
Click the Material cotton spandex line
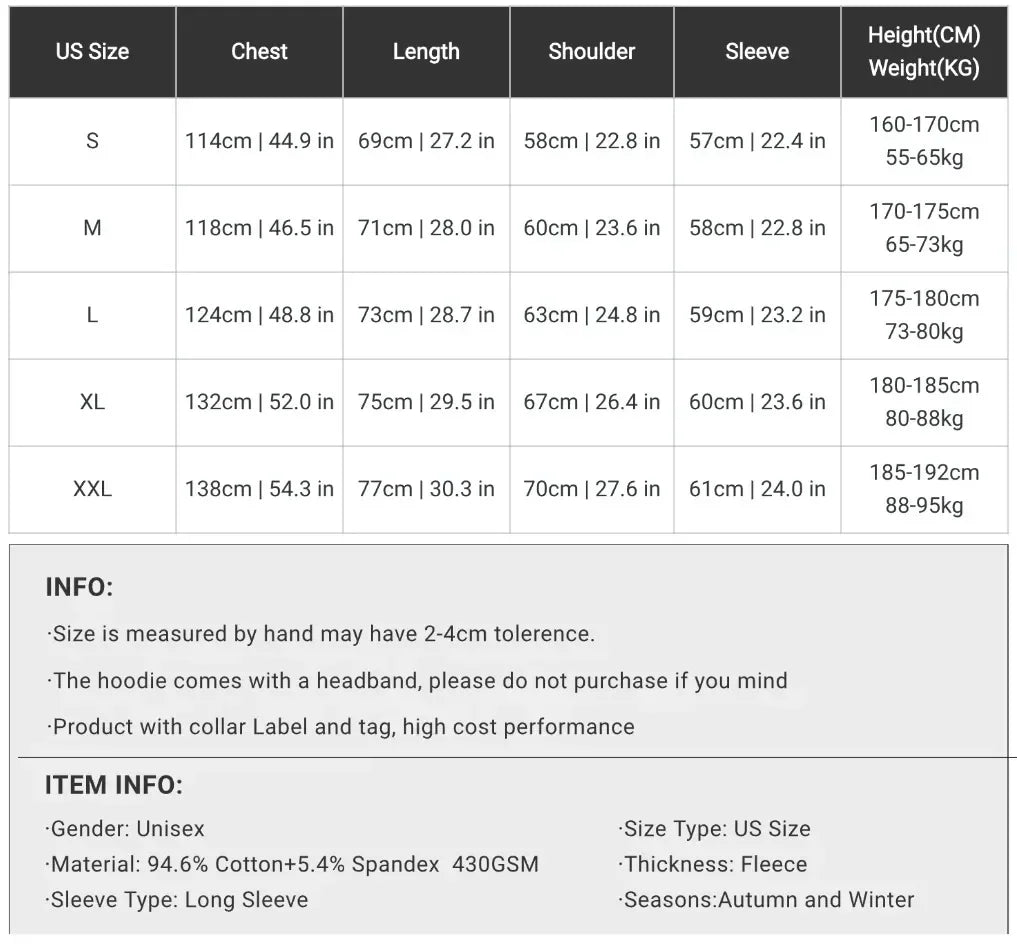click(x=293, y=864)
